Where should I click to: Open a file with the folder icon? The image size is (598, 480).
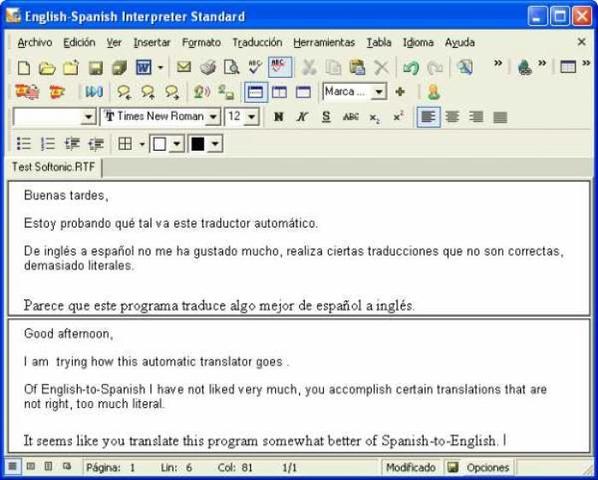coord(47,68)
